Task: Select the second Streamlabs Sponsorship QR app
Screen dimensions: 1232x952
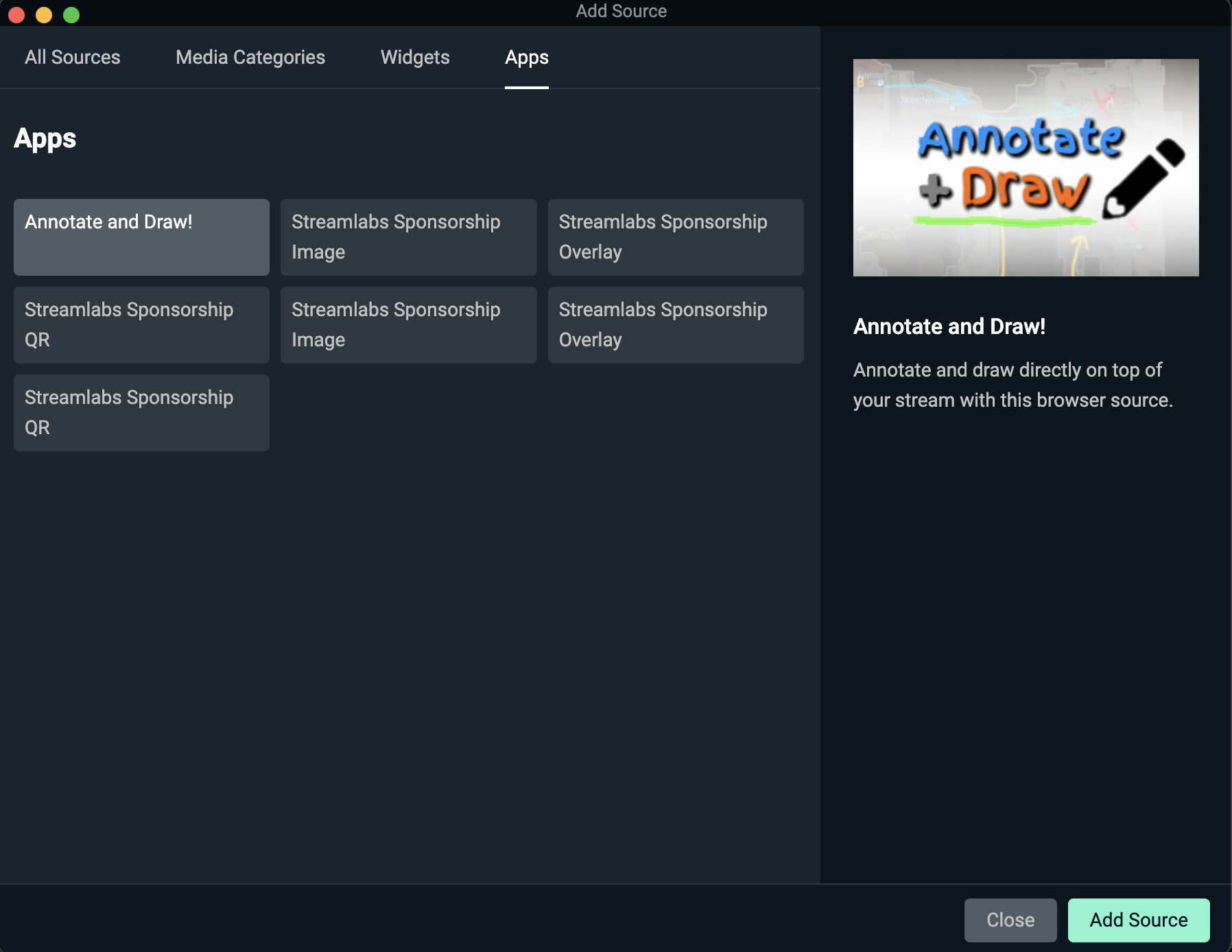Action: (141, 412)
